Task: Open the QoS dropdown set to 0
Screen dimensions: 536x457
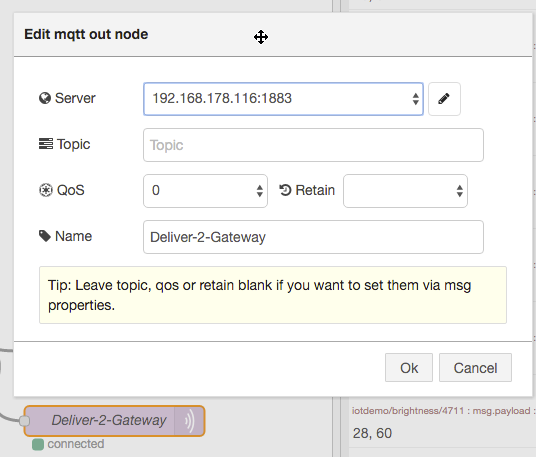Action: coord(205,191)
